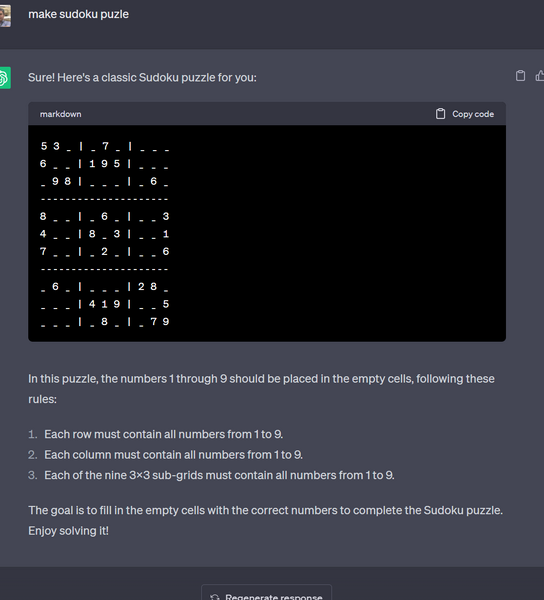The width and height of the screenshot is (544, 600).
Task: Click the last Sudoku row ending '7 9'
Action: (104, 322)
